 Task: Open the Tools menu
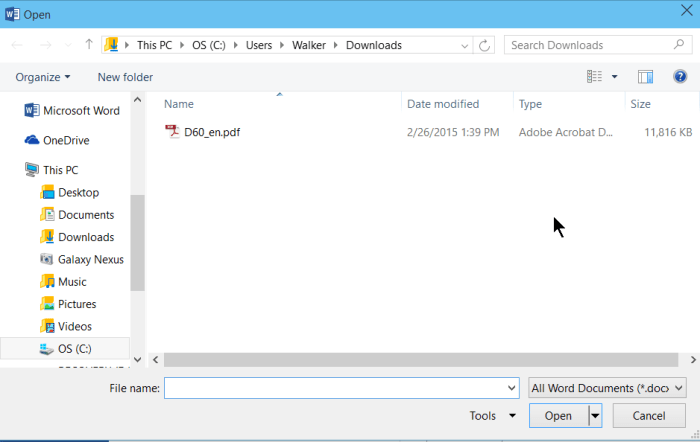pyautogui.click(x=493, y=416)
